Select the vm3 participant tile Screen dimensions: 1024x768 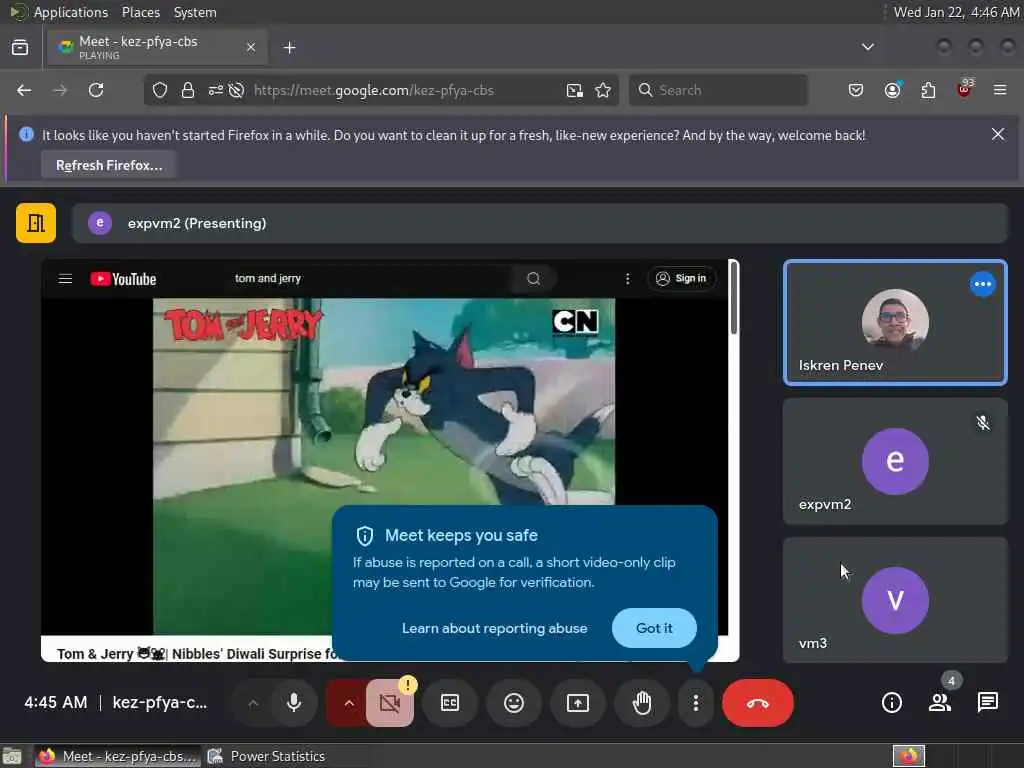(x=895, y=600)
